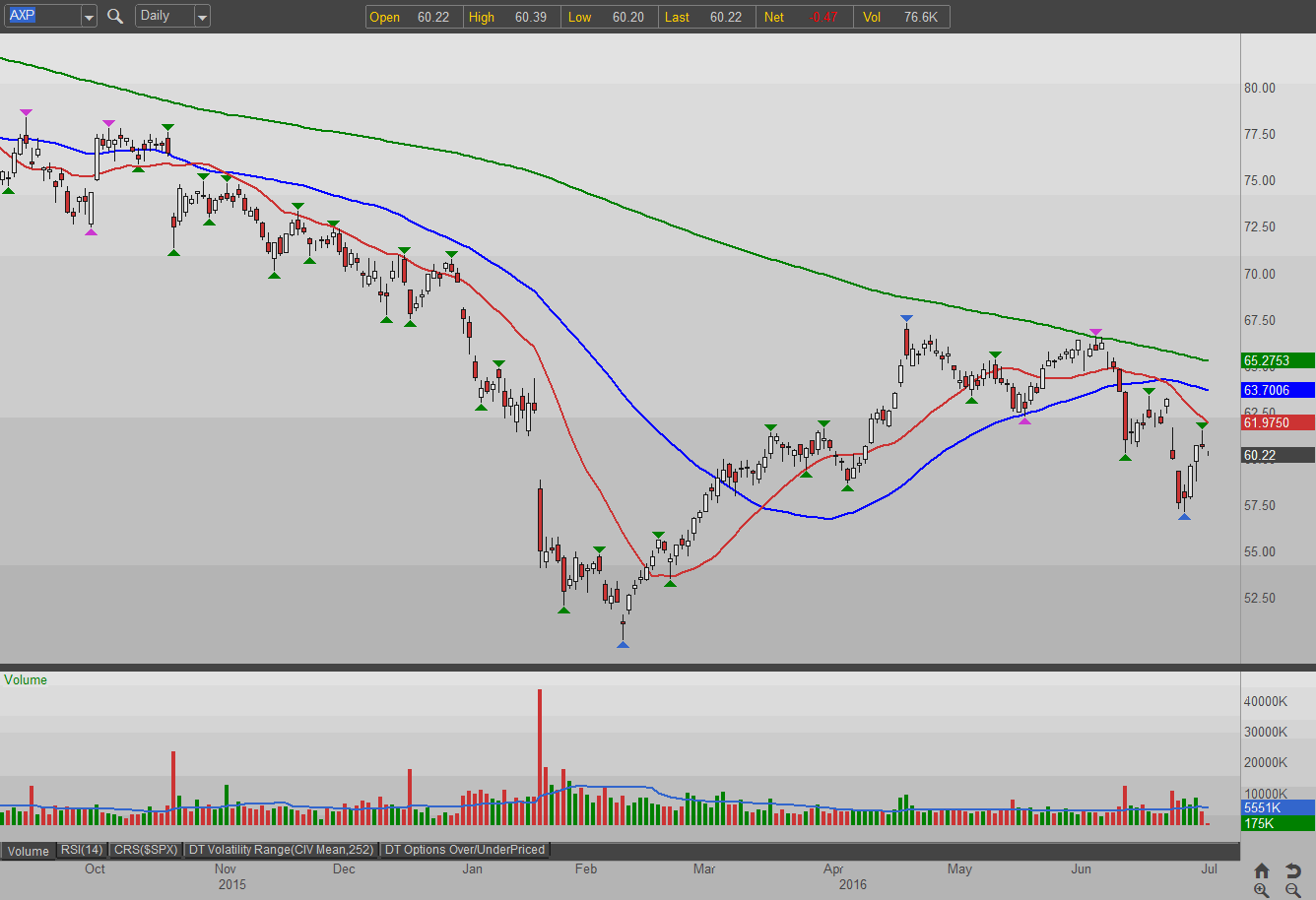Click the blue 5551K volume average label

[x=1278, y=807]
